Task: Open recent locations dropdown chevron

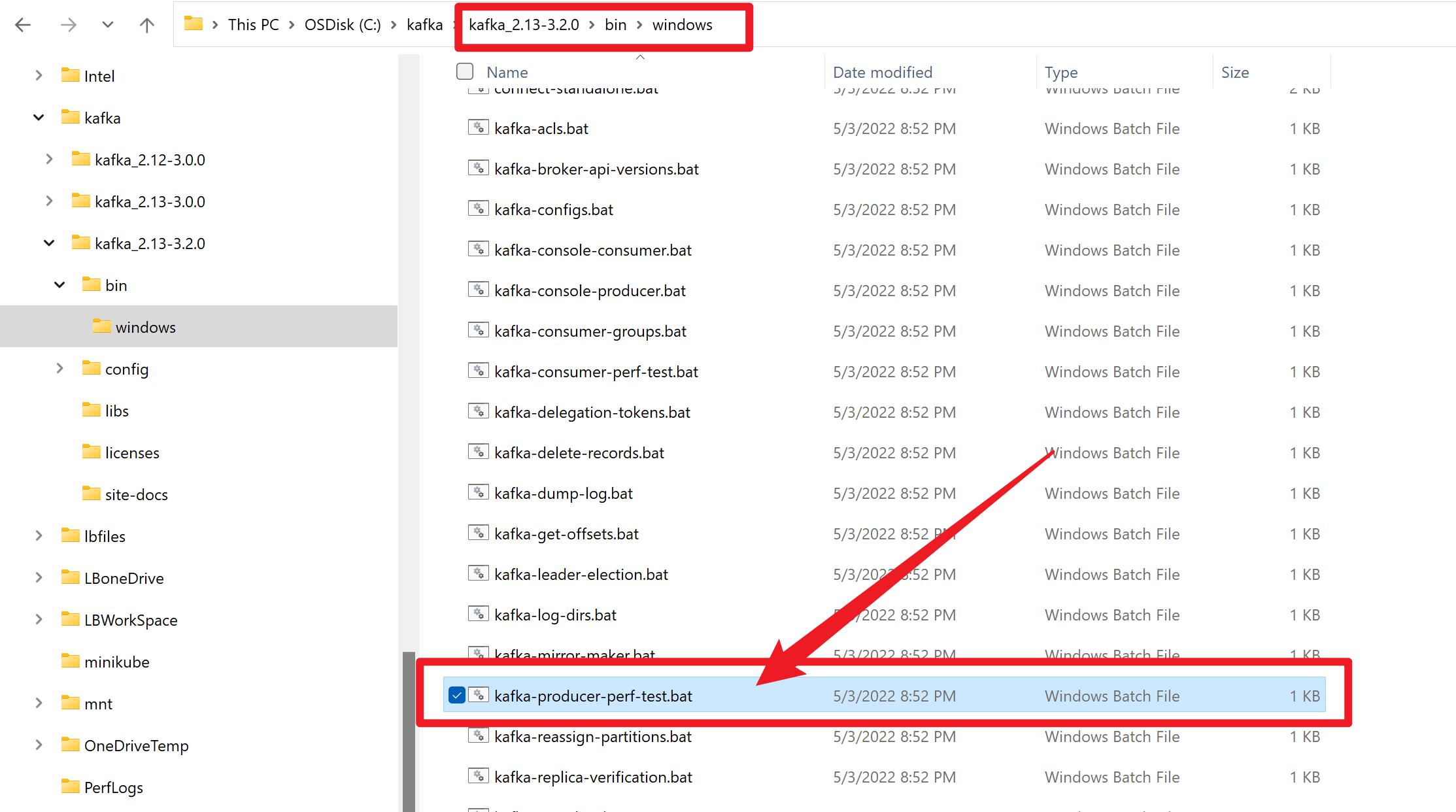Action: point(108,25)
